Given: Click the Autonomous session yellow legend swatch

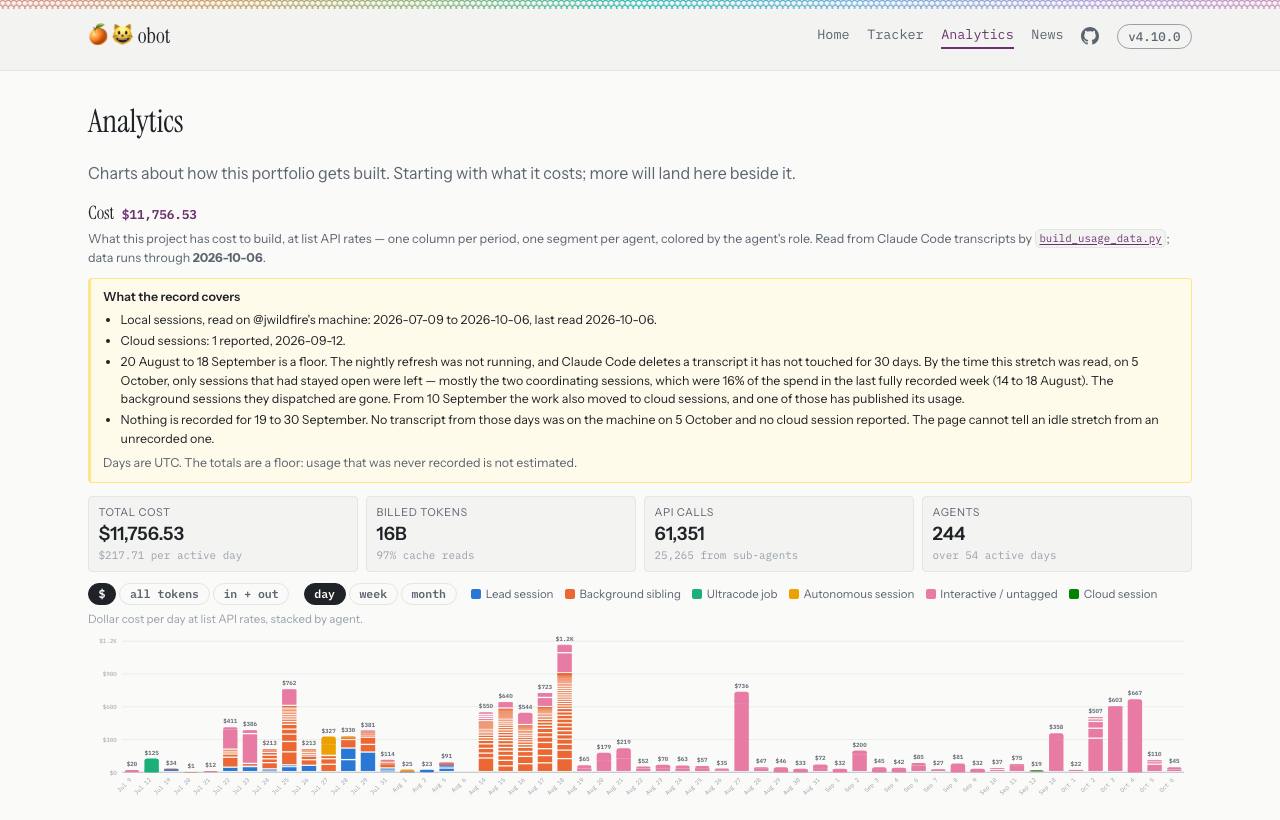Looking at the screenshot, I should click(x=794, y=594).
